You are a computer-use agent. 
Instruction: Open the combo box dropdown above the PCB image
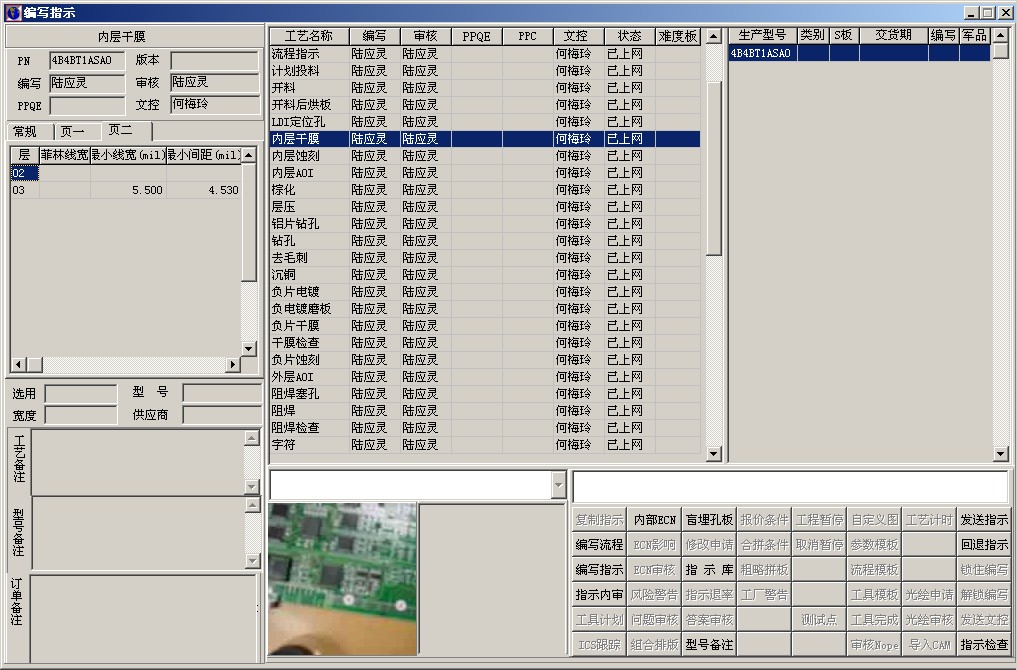[x=558, y=485]
